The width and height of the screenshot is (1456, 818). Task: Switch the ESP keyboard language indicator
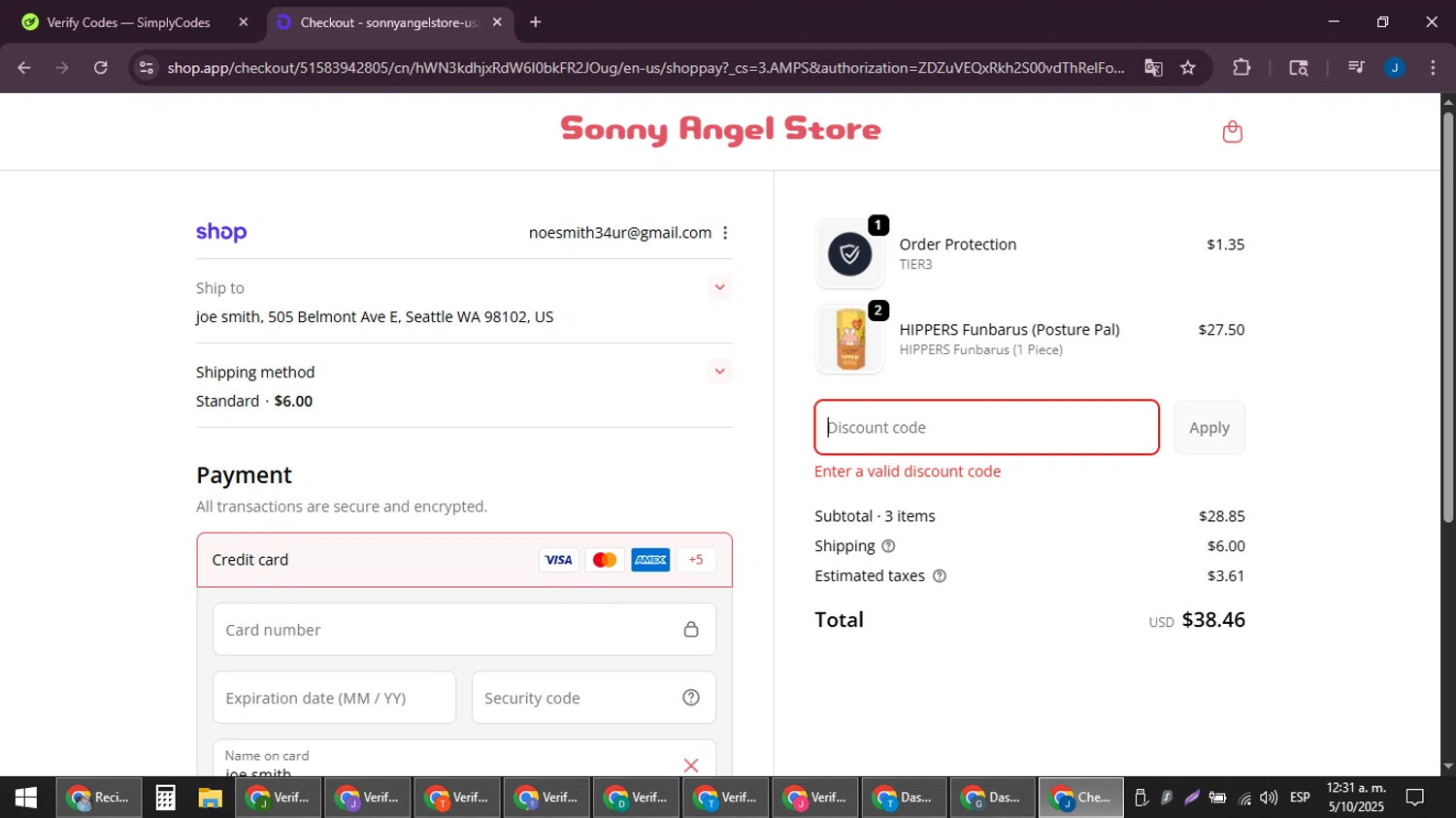(1300, 798)
